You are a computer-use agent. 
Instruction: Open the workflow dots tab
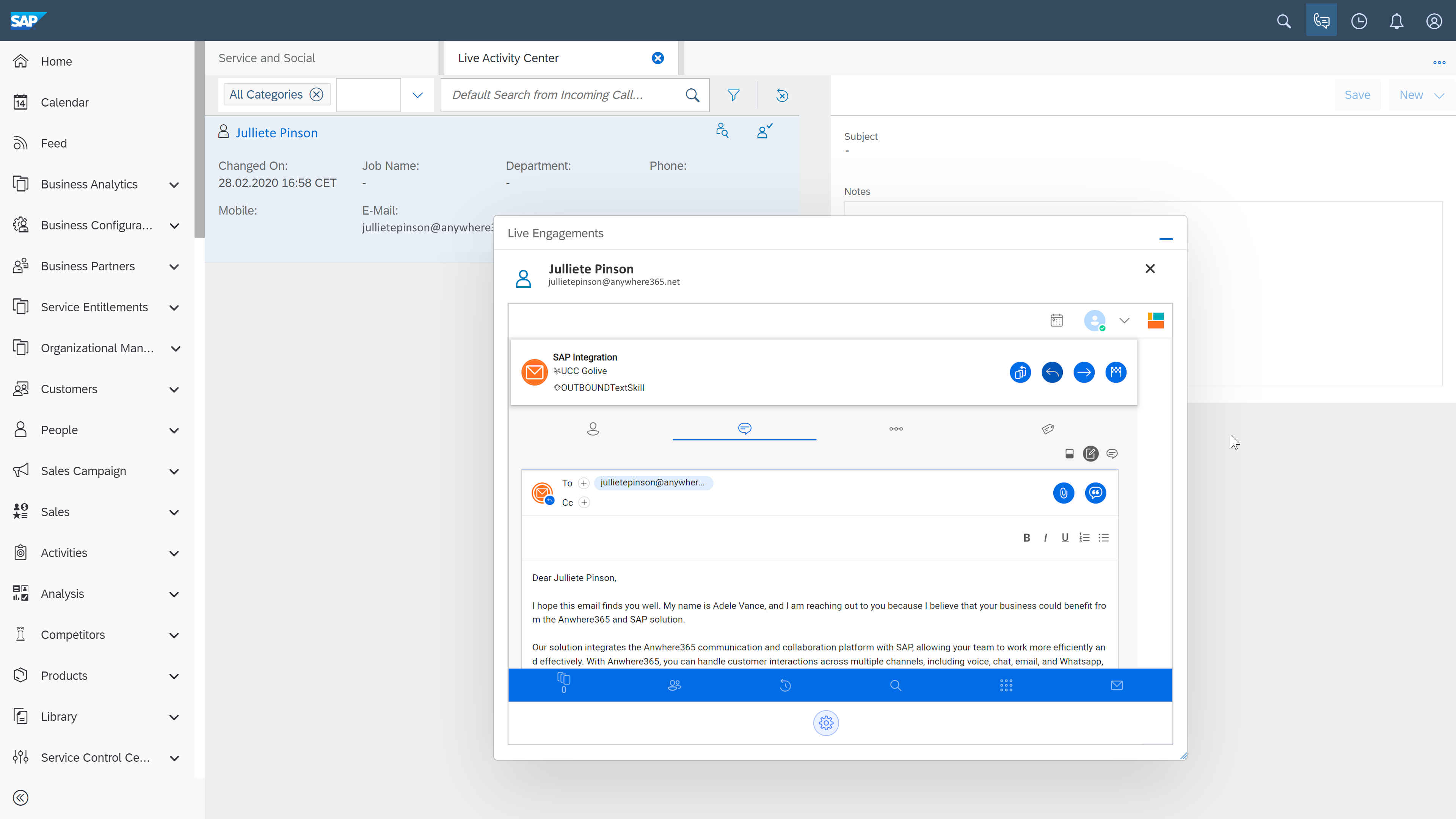point(896,429)
